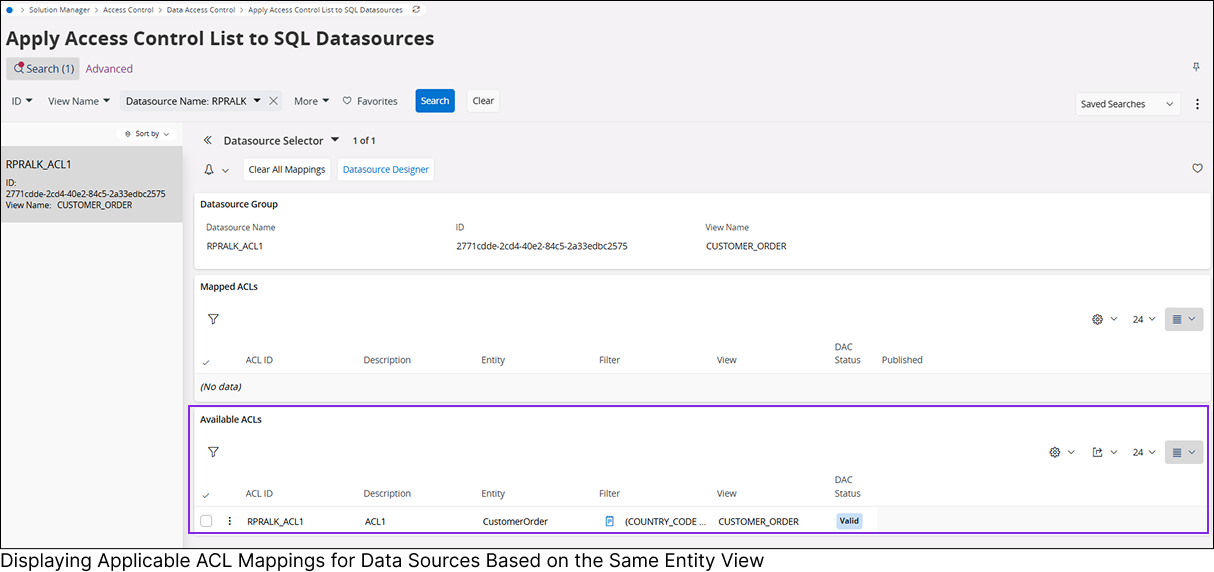Open the Datasource Designer link

coord(386,169)
